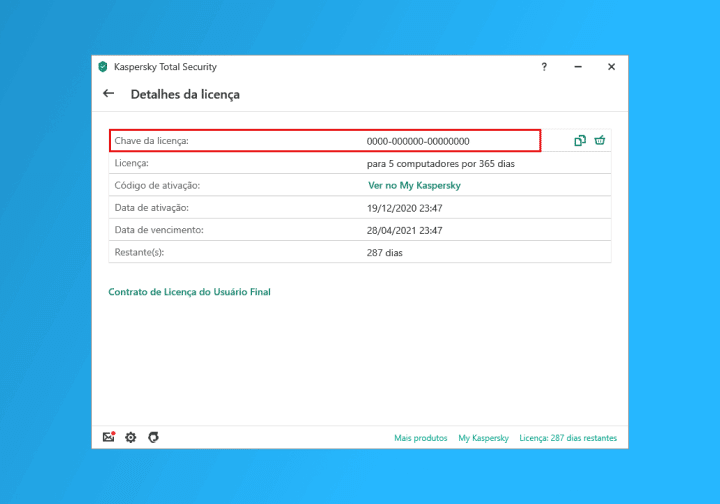The image size is (720, 504).
Task: Click the 'Data de vencimento' date value
Action: click(404, 230)
